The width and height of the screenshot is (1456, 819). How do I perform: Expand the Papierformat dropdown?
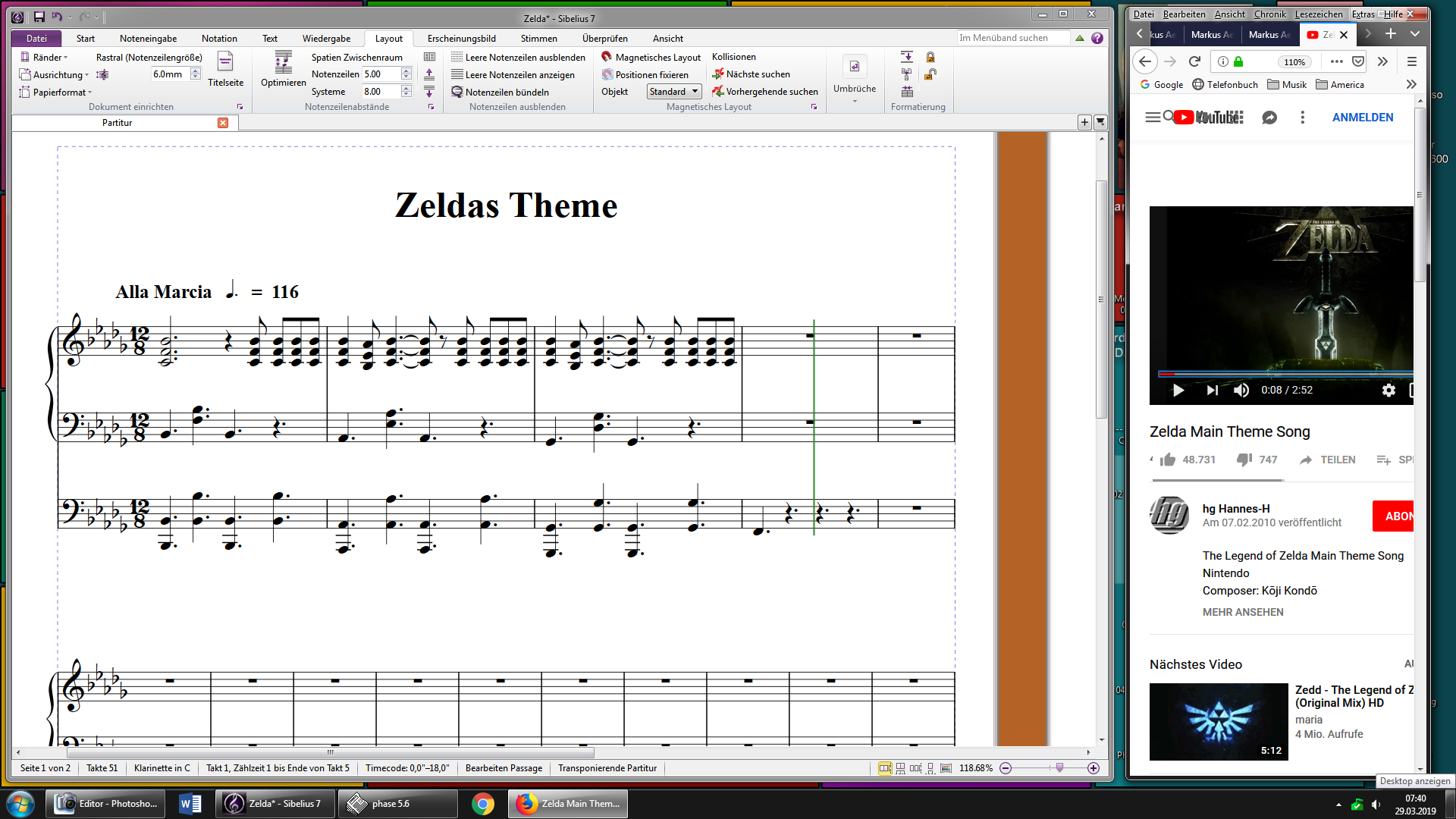coord(61,93)
